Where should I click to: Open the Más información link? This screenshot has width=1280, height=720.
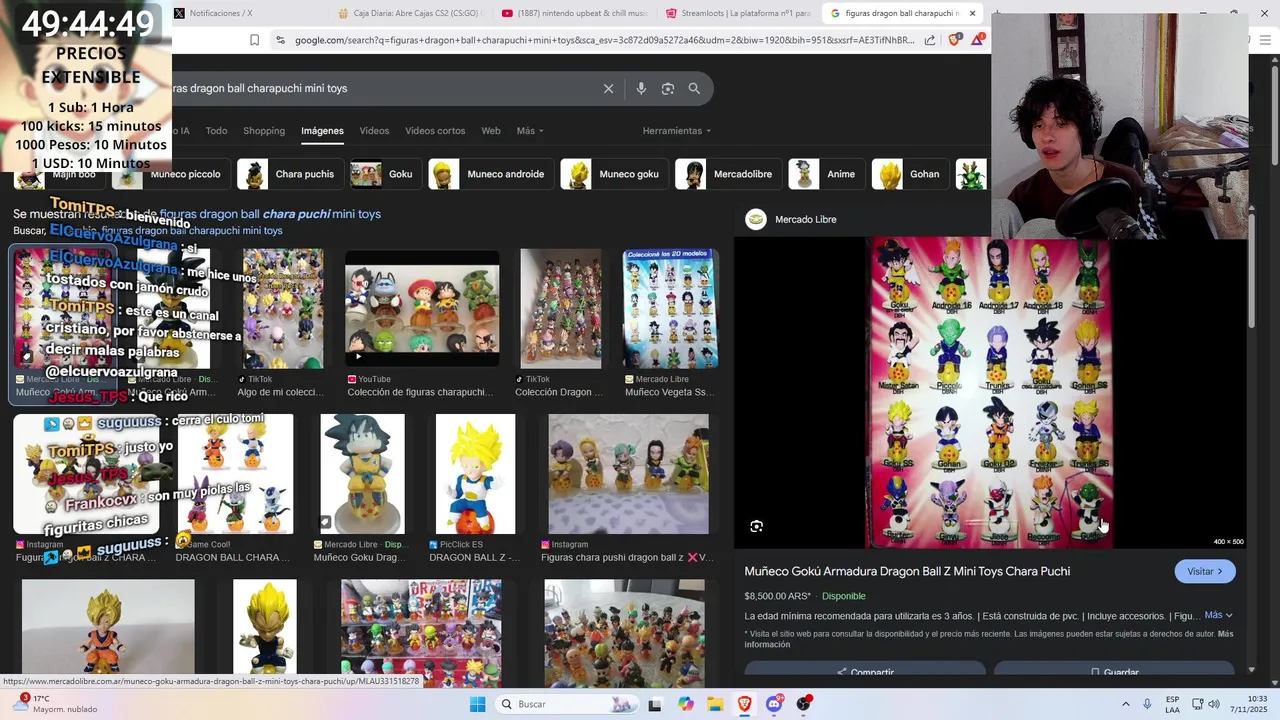(x=990, y=639)
